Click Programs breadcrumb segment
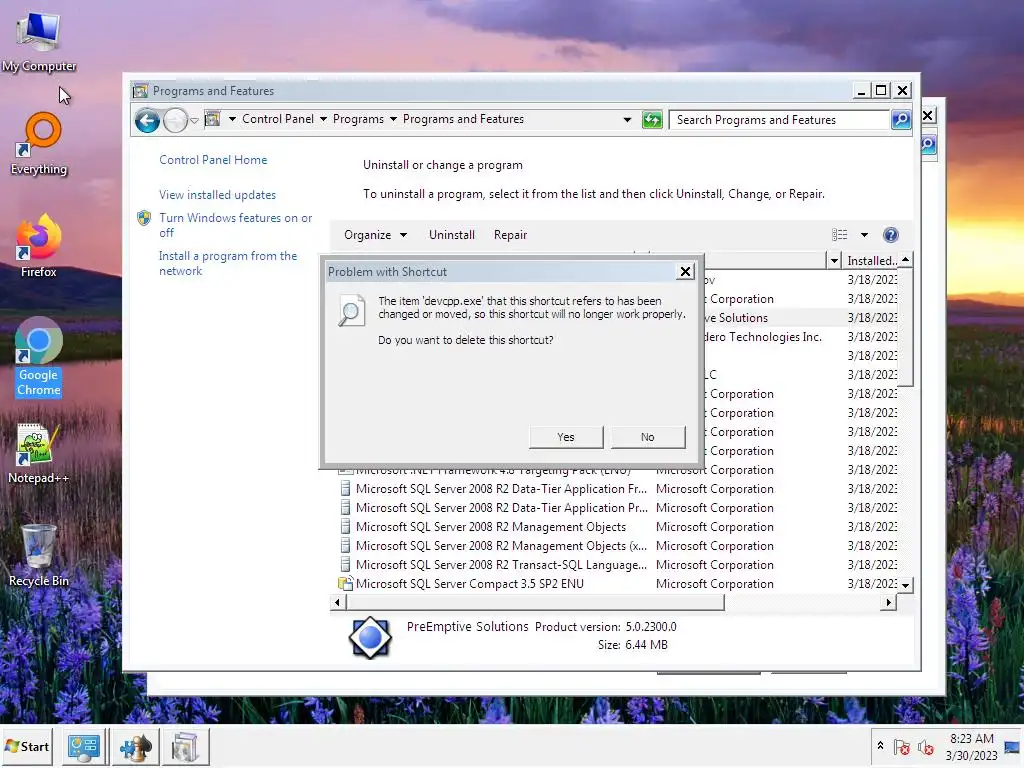This screenshot has height=768, width=1024. (x=358, y=119)
